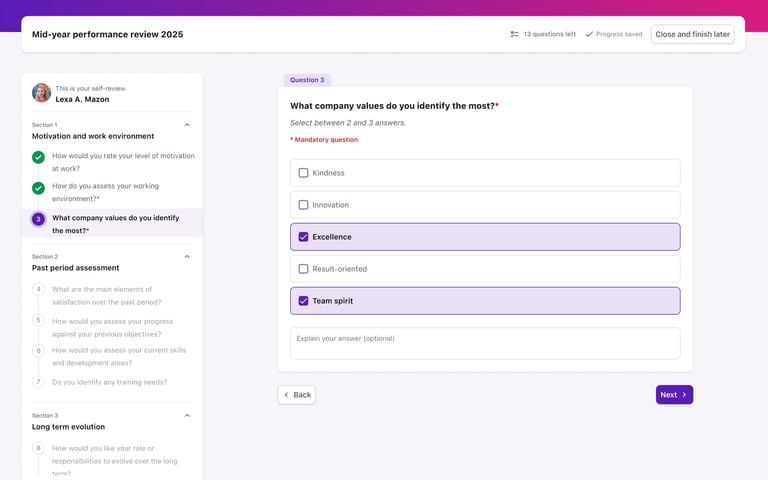Click the Progress saved checkmark icon

click(589, 34)
